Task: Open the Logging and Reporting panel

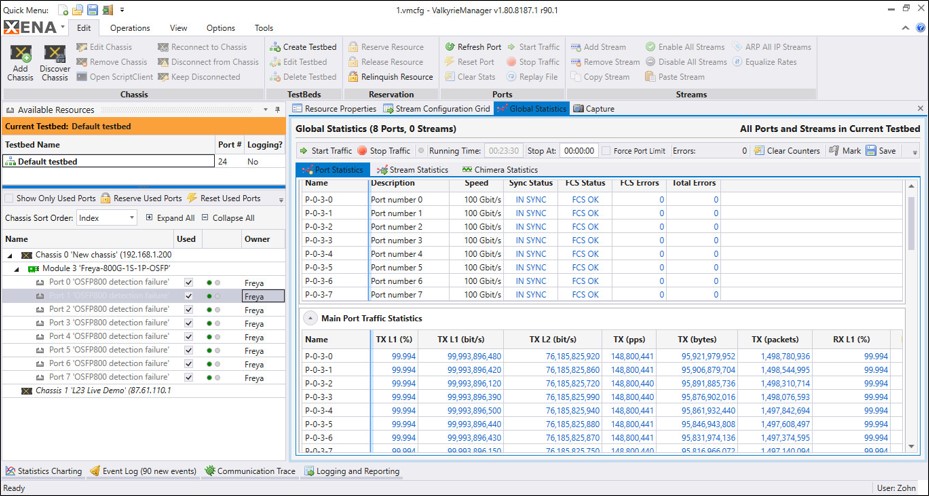Action: click(352, 471)
